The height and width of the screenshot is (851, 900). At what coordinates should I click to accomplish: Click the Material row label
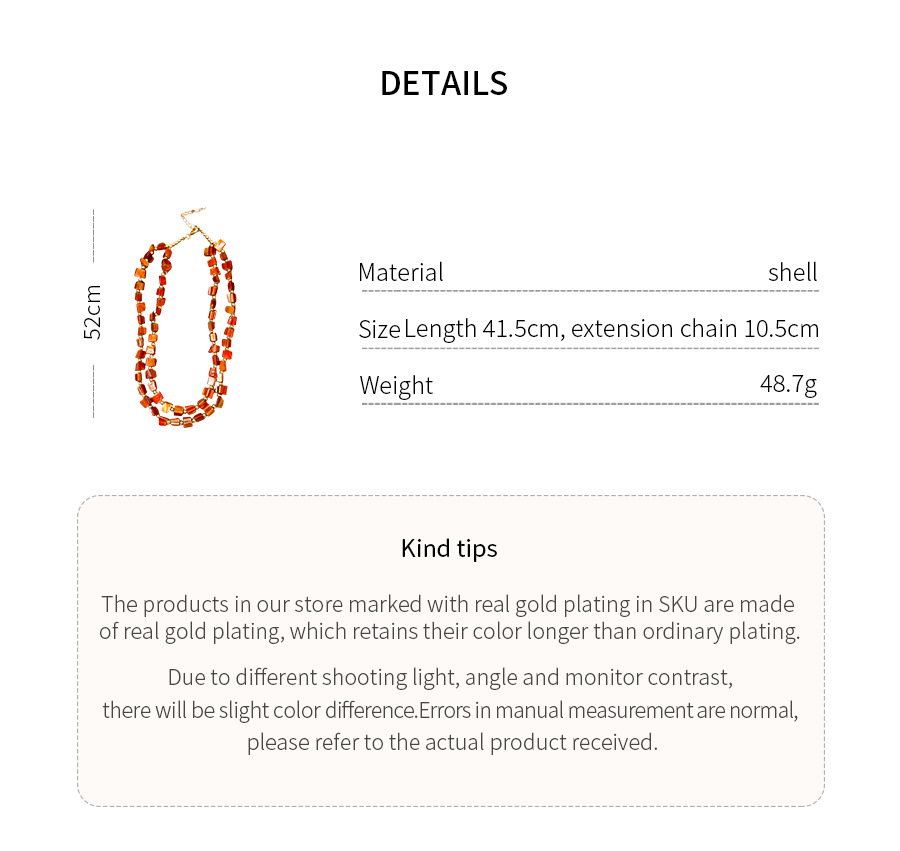400,272
